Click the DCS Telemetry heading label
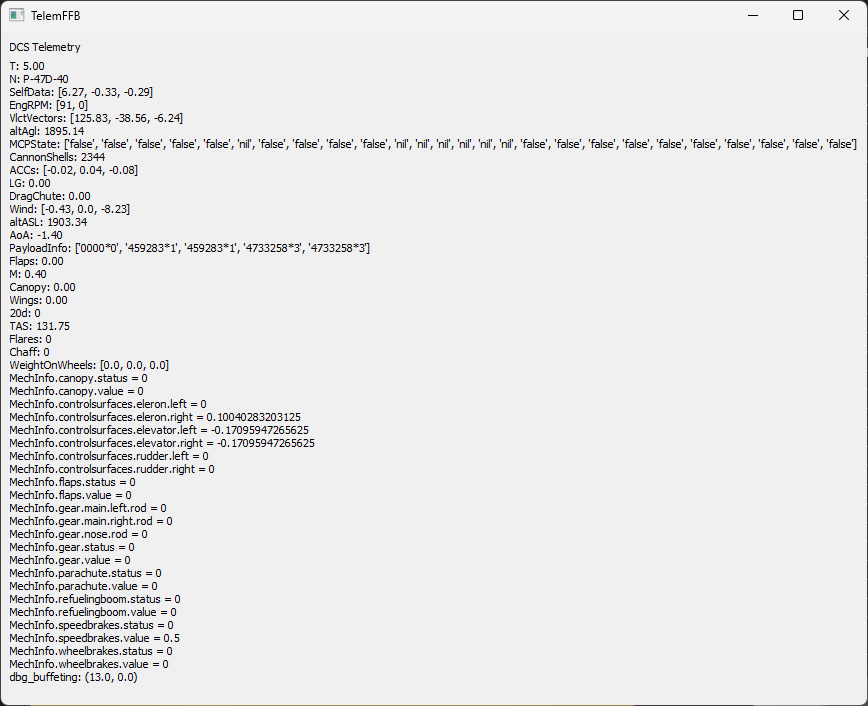Screen dimensions: 868x706 coord(45,47)
